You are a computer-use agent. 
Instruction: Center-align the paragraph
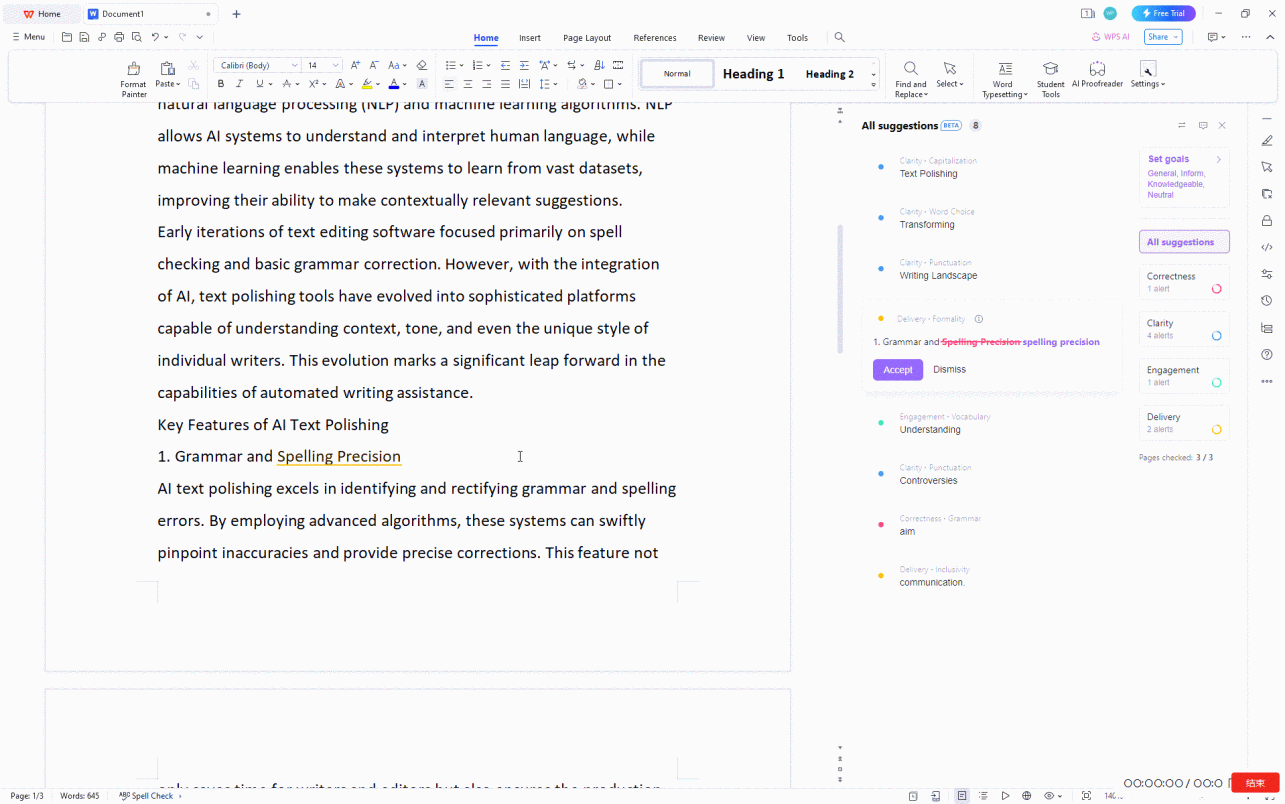468,84
